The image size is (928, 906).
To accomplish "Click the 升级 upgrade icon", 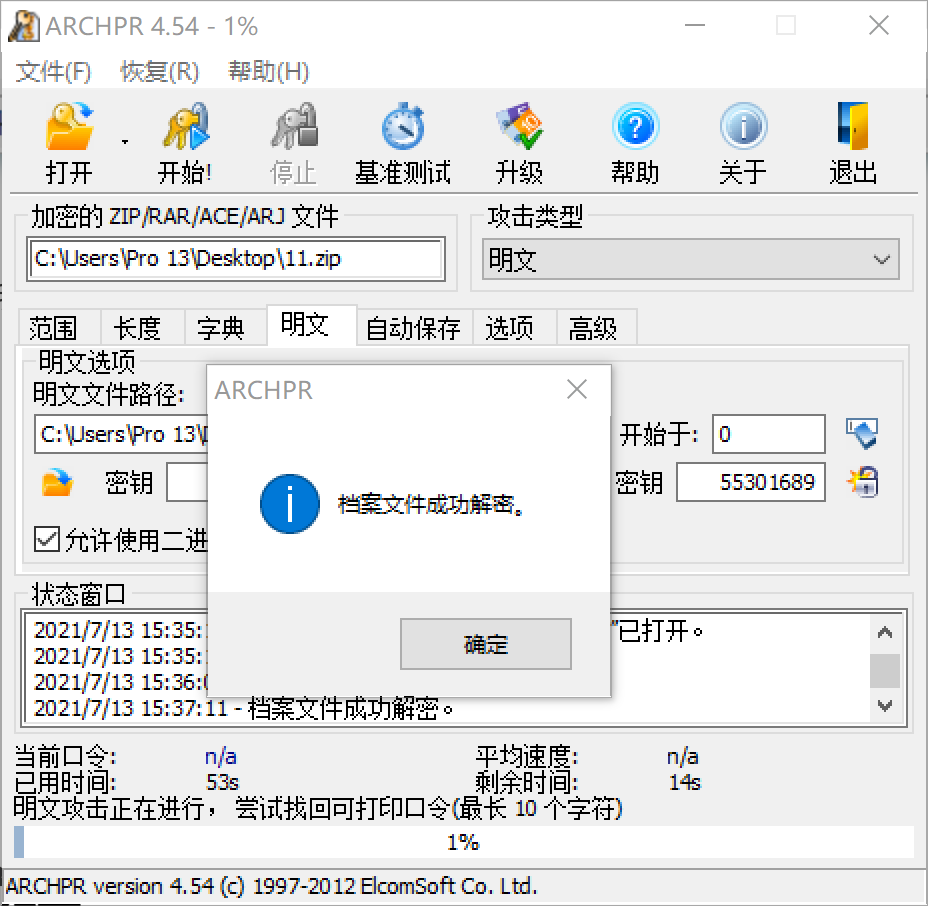I will click(519, 126).
